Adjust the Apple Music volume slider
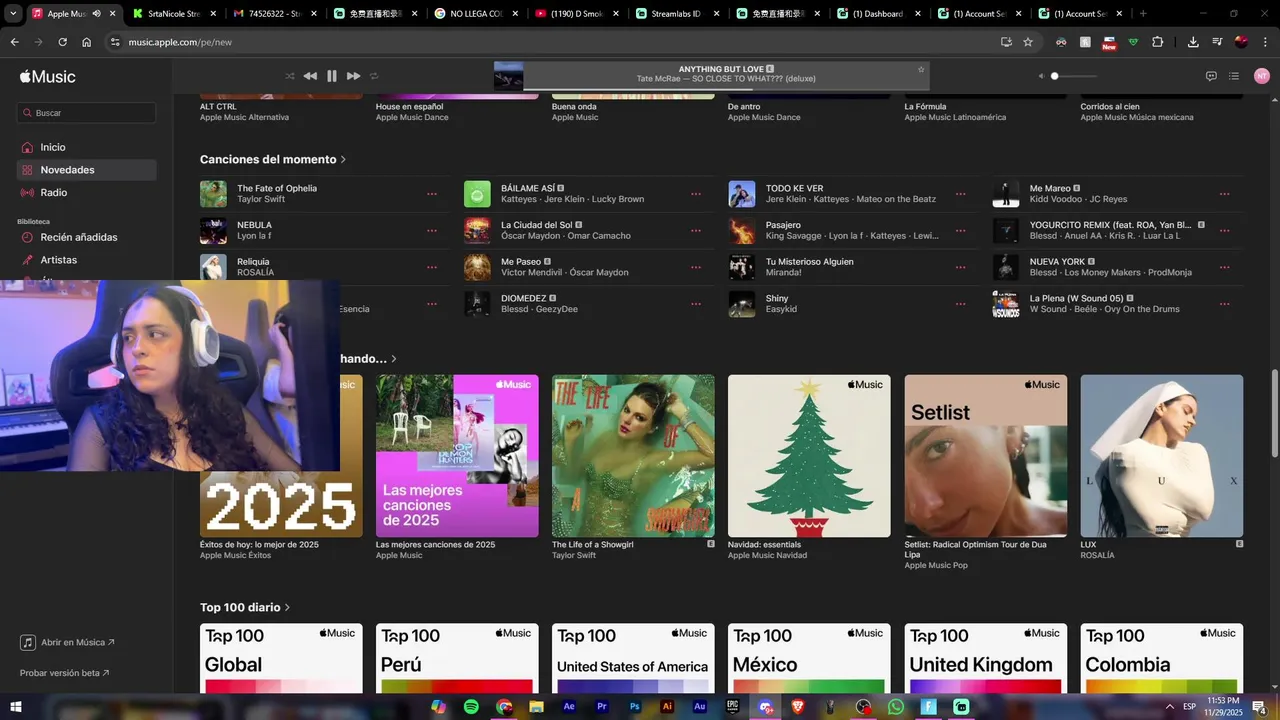The height and width of the screenshot is (720, 1280). [1073, 76]
